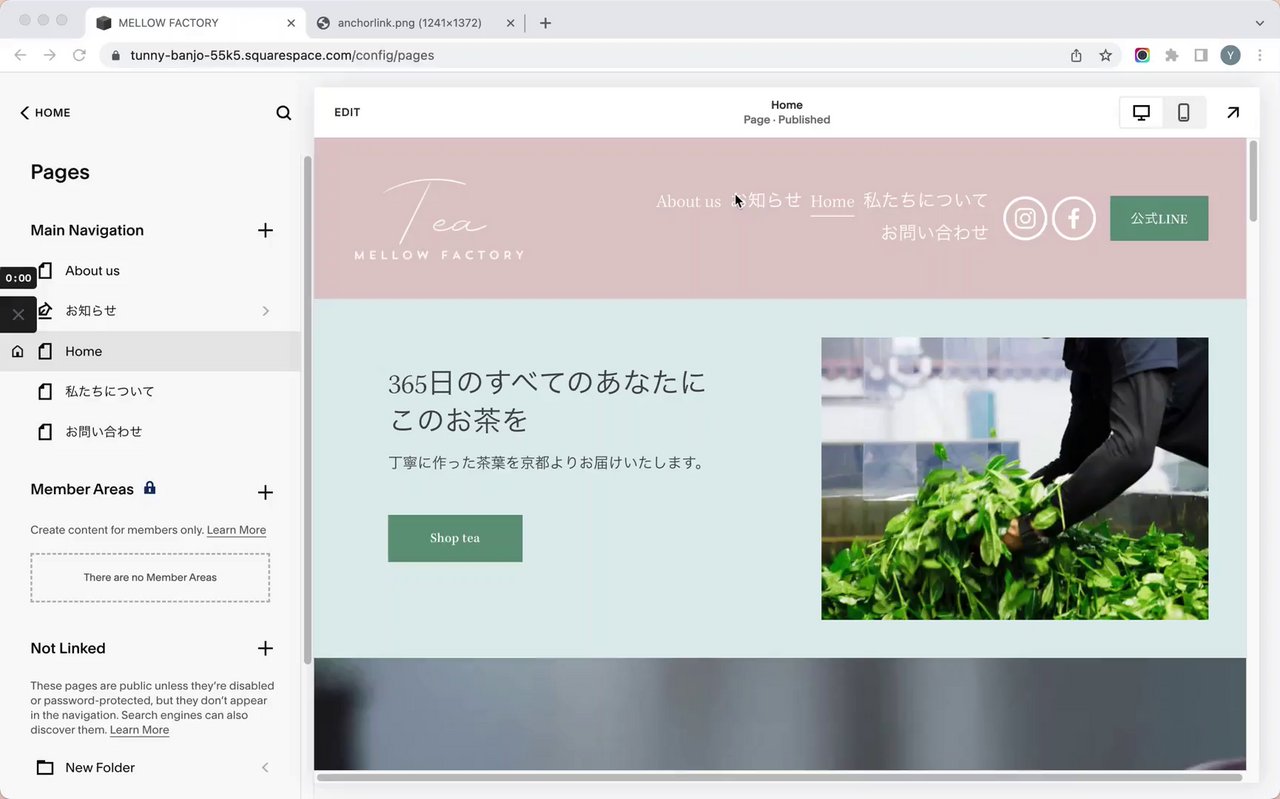Close the recording overlay X button
This screenshot has height=799, width=1280.
click(18, 314)
